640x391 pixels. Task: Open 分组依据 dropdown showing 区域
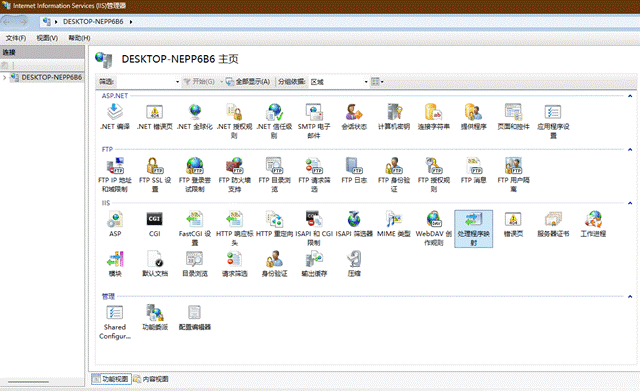tap(339, 82)
